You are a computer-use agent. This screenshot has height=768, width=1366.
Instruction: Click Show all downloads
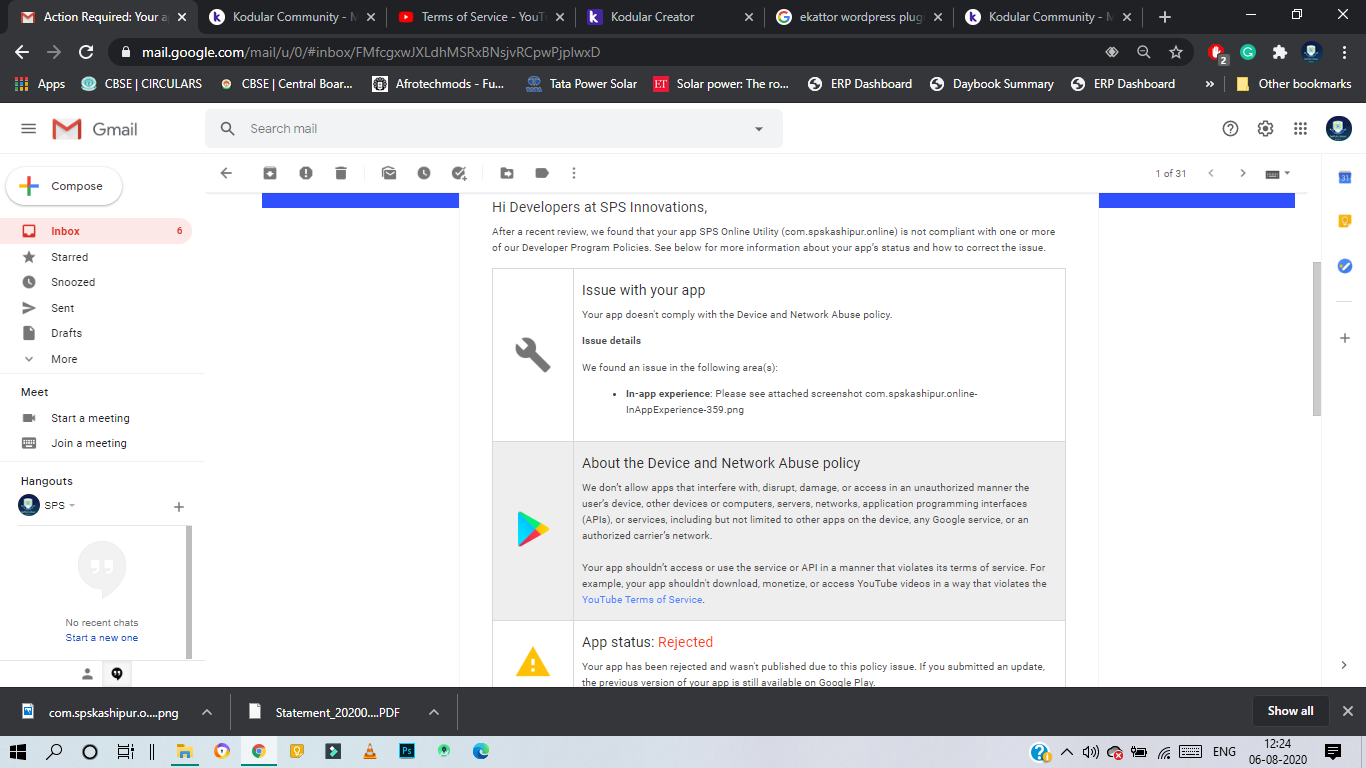click(x=1290, y=711)
